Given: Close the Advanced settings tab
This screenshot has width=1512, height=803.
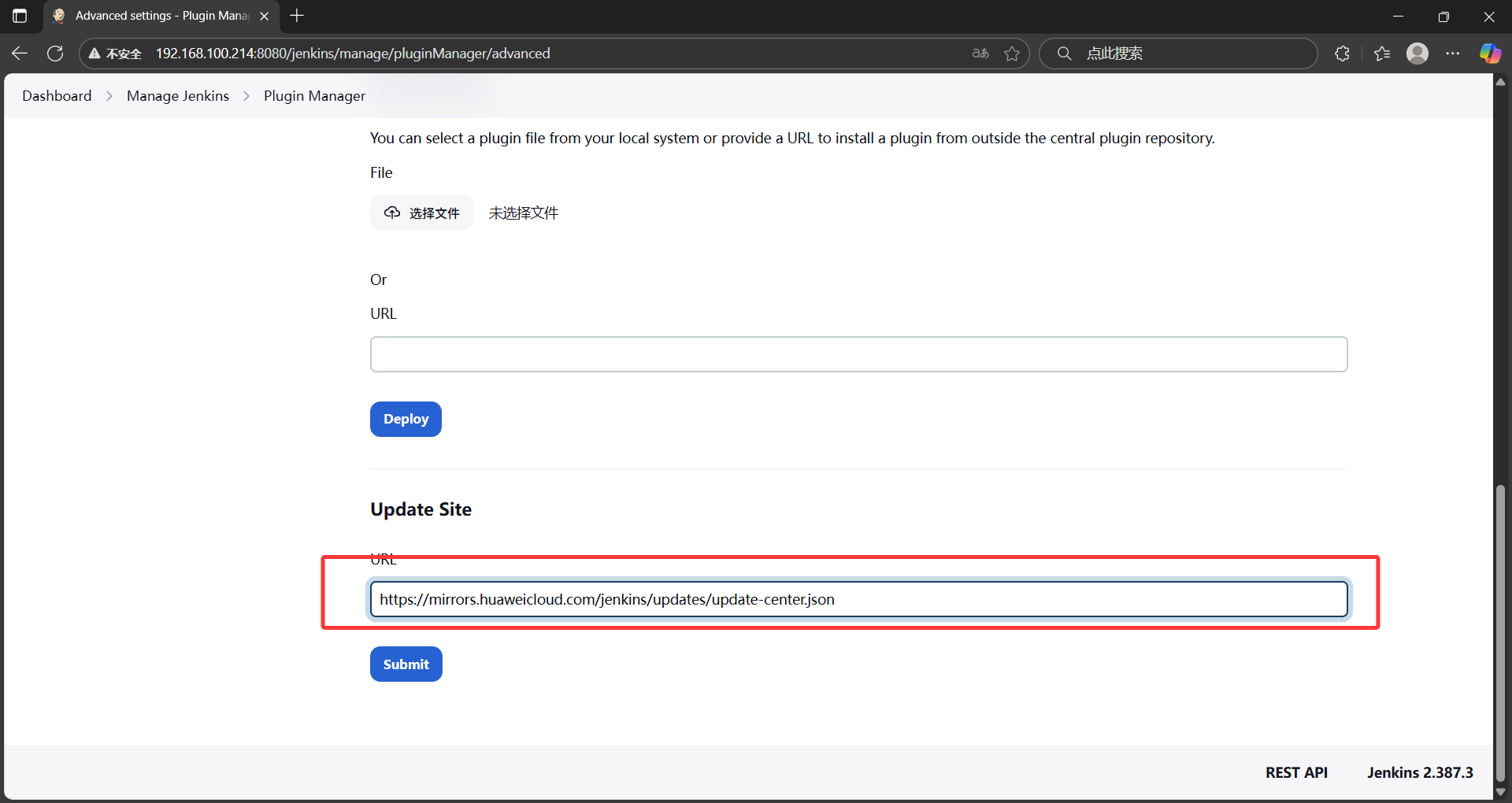Looking at the screenshot, I should pyautogui.click(x=265, y=16).
